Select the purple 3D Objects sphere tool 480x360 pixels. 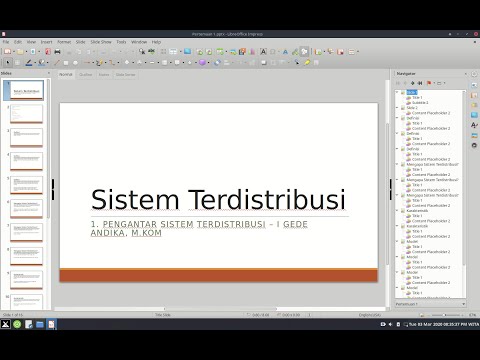[202, 62]
